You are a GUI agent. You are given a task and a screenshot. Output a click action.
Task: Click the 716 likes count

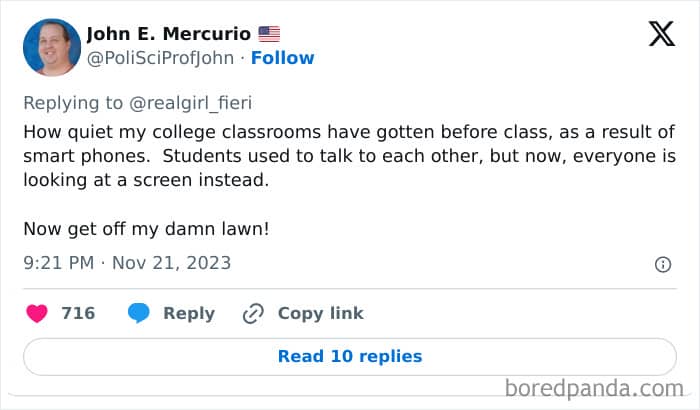click(x=78, y=313)
